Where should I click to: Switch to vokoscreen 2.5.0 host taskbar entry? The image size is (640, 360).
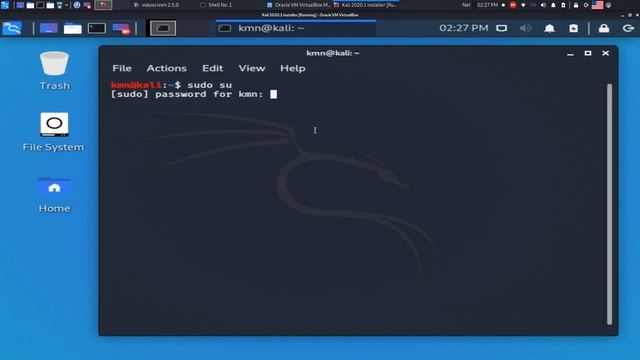coord(156,5)
